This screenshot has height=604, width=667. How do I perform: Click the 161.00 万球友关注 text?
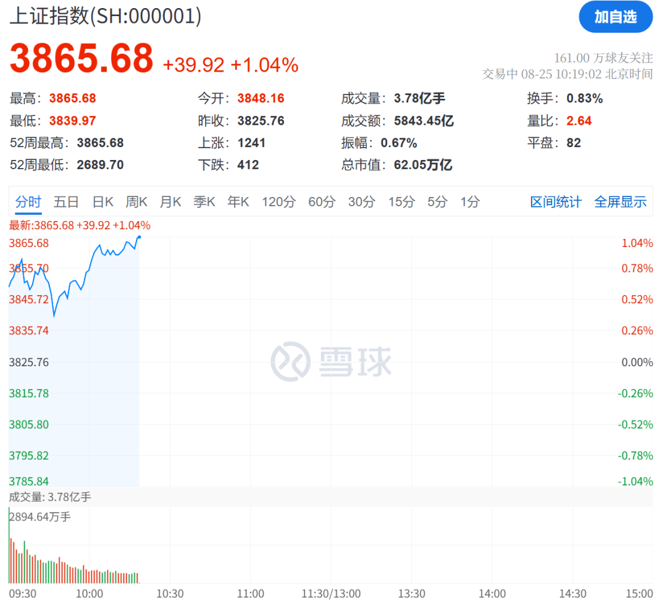pos(603,58)
